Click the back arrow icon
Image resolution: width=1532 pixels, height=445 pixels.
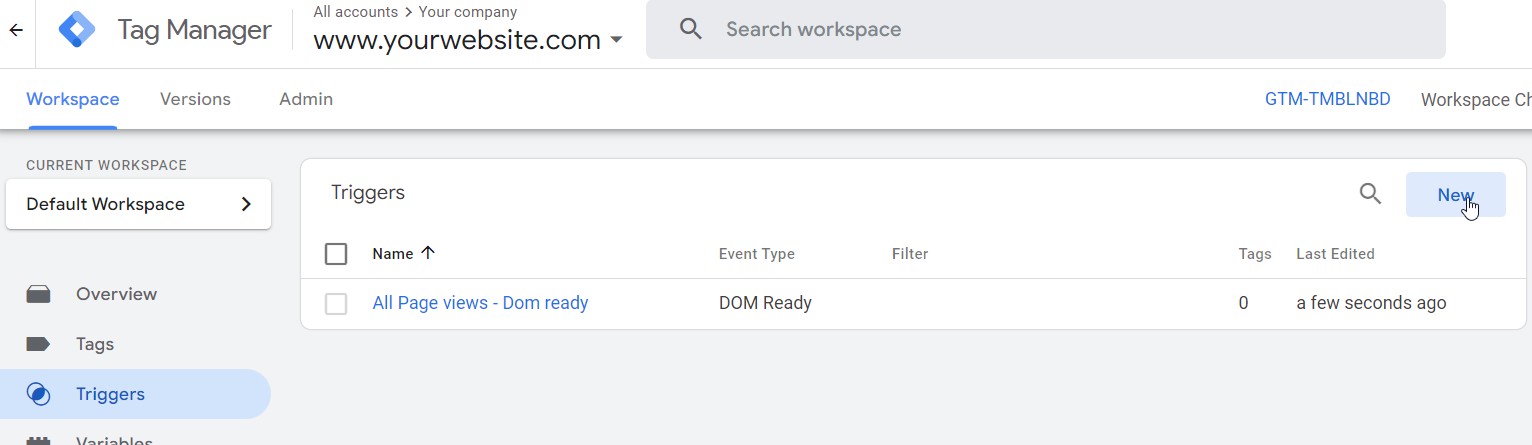click(x=16, y=30)
